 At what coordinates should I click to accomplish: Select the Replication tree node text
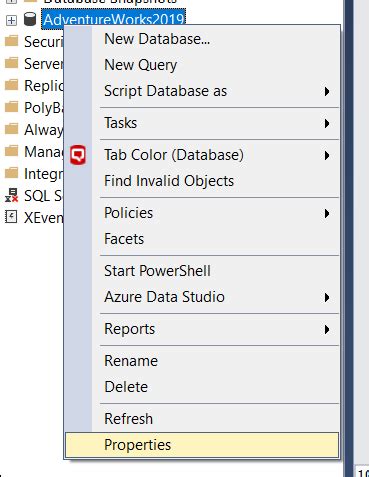[43, 86]
